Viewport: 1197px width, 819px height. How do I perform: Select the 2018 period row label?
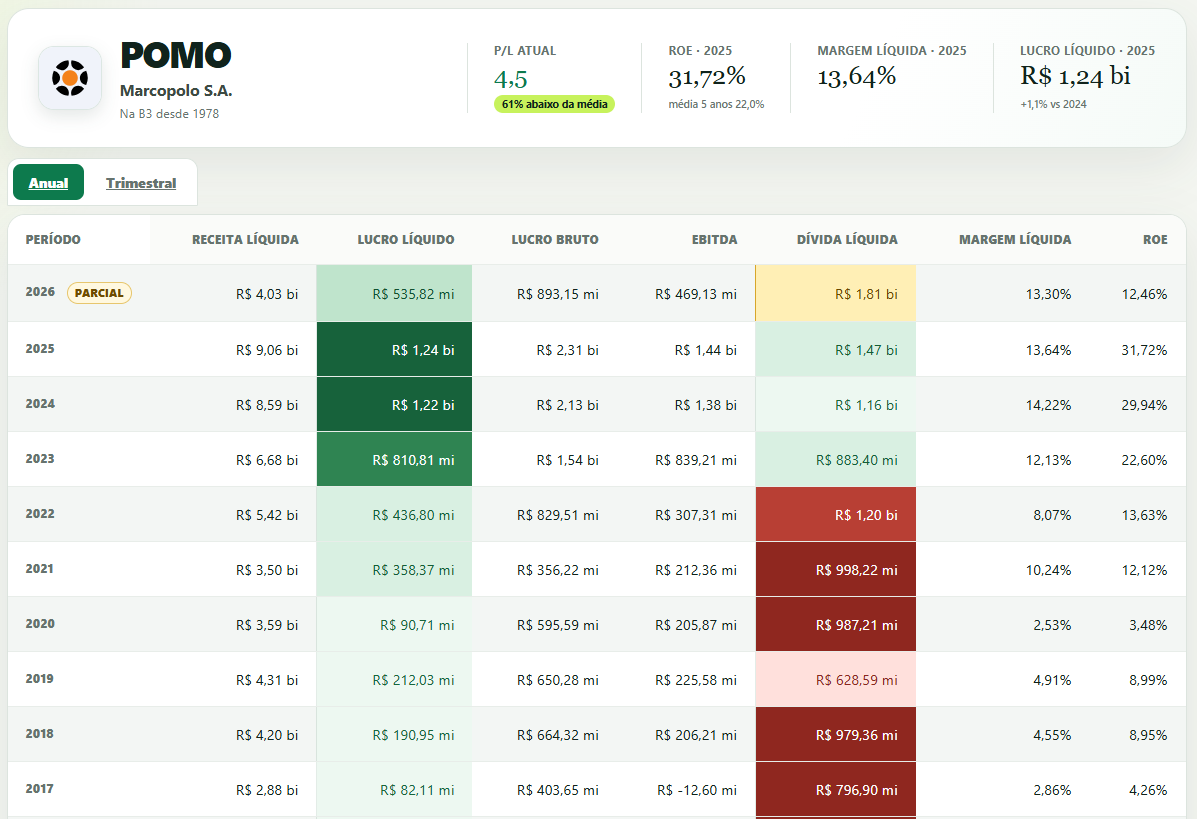pyautogui.click(x=40, y=734)
